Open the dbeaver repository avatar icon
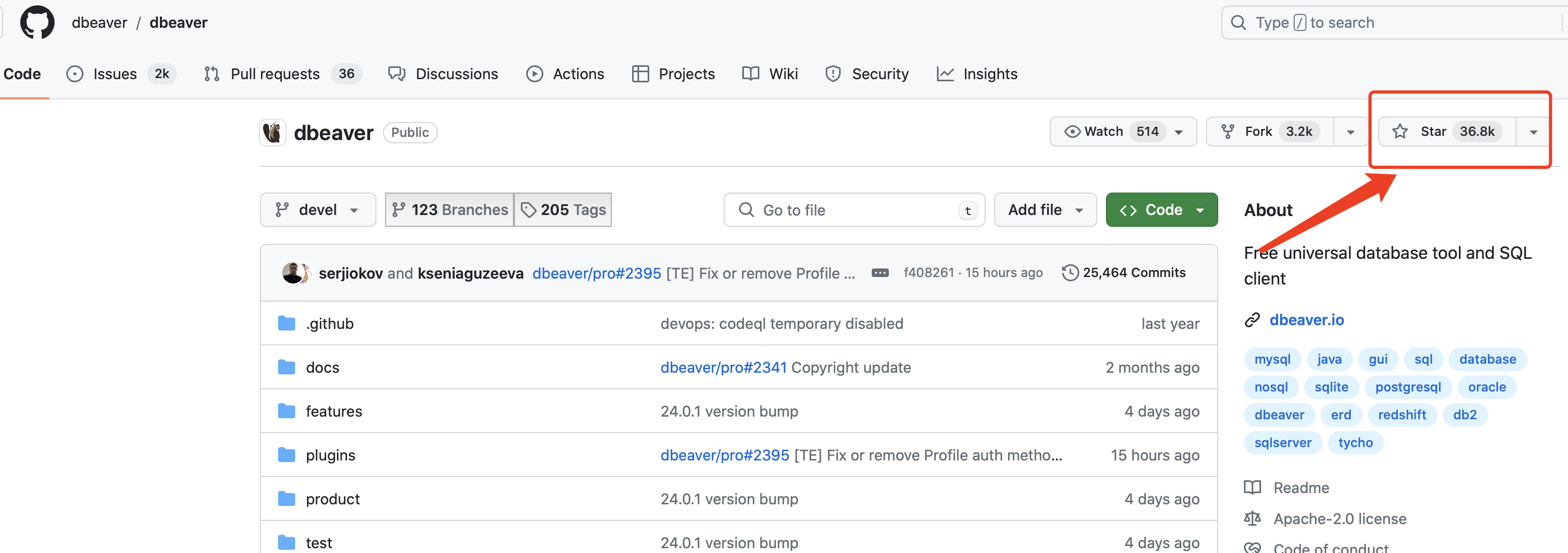This screenshot has width=1568, height=553. coord(273,132)
